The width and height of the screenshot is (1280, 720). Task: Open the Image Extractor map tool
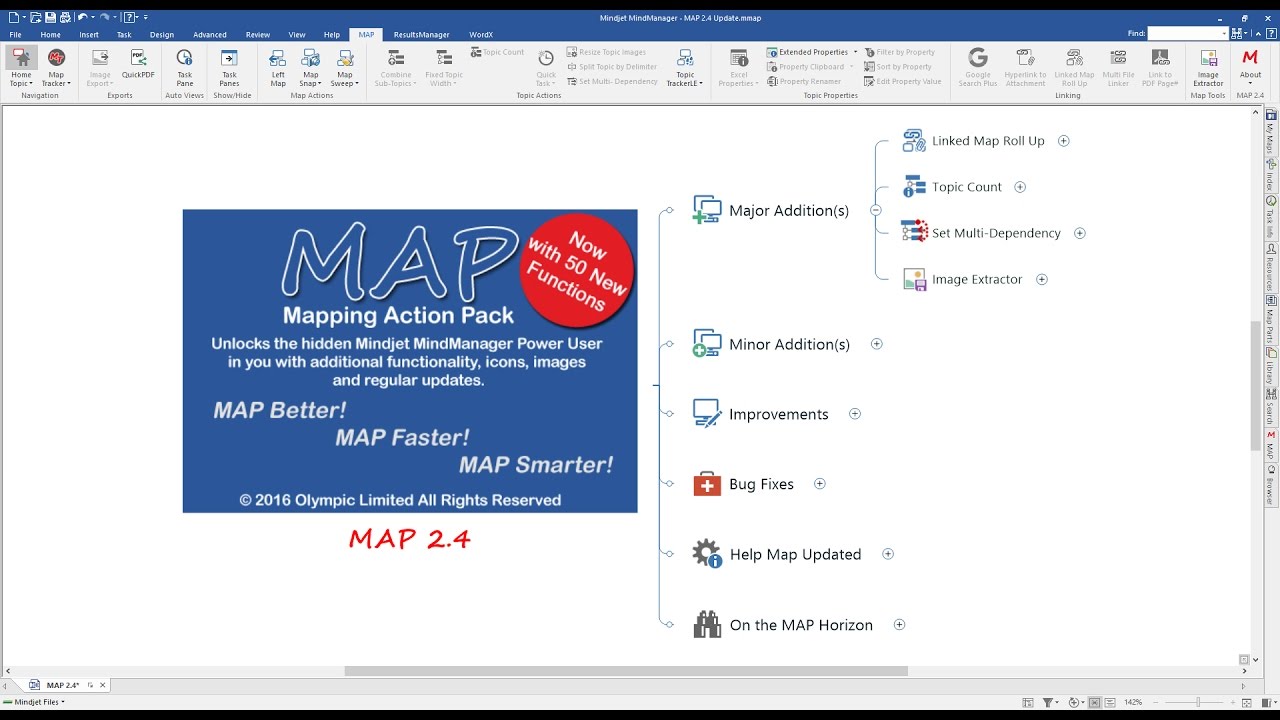(x=1208, y=67)
